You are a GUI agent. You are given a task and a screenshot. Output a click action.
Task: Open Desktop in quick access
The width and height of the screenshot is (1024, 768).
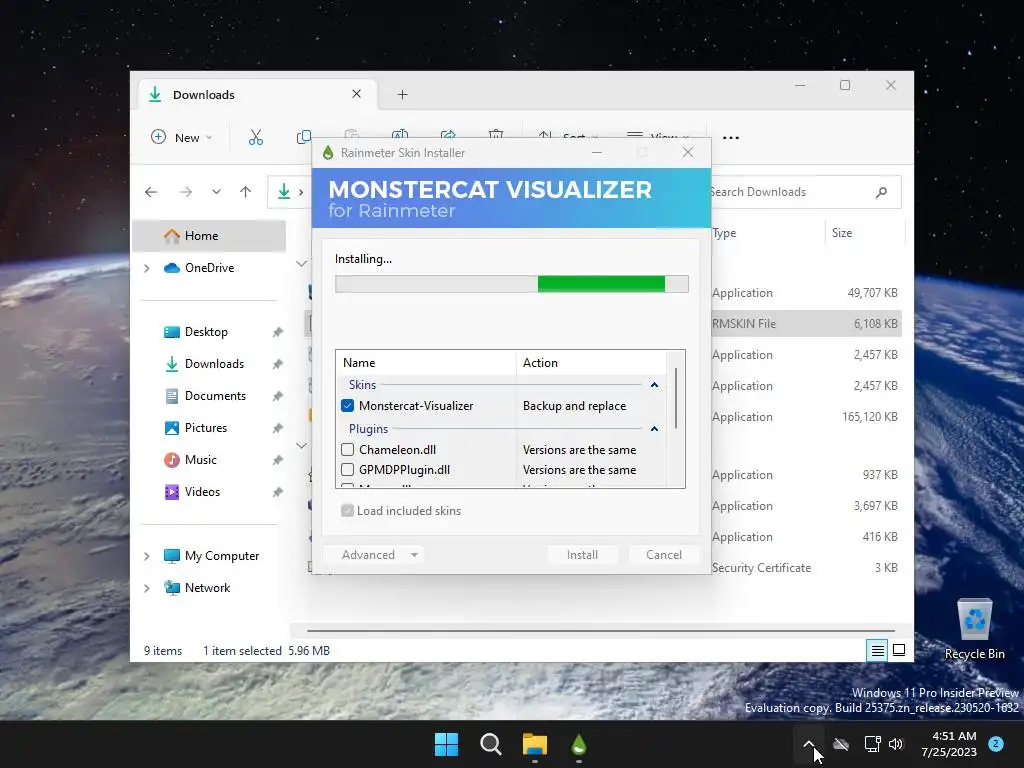tap(206, 332)
